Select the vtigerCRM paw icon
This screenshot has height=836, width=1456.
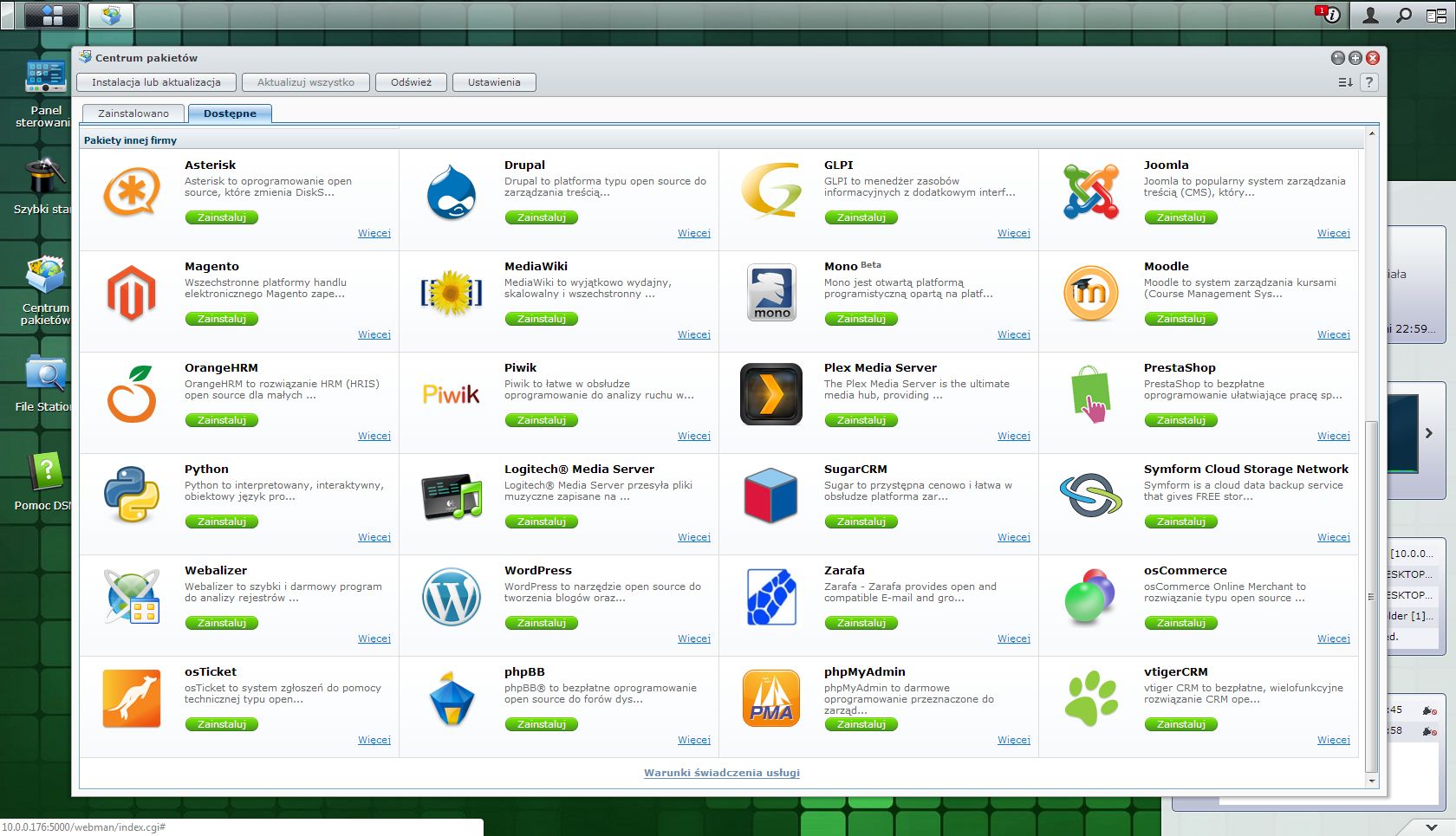click(x=1091, y=698)
